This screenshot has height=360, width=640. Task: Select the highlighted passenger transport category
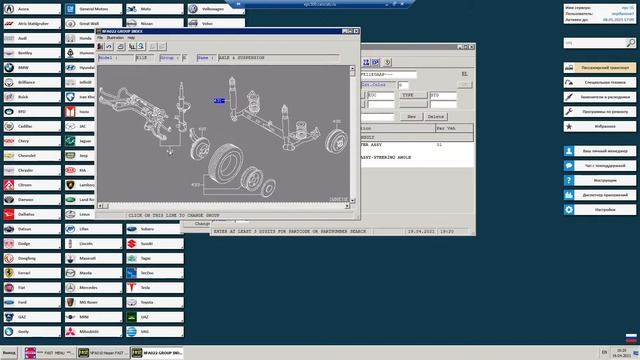(600, 68)
